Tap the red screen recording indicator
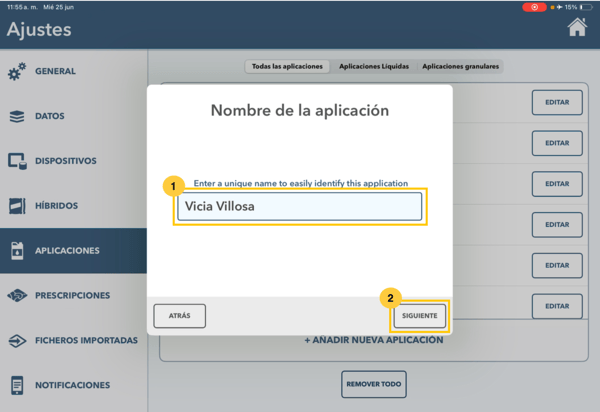This screenshot has height=412, width=600. tap(534, 7)
